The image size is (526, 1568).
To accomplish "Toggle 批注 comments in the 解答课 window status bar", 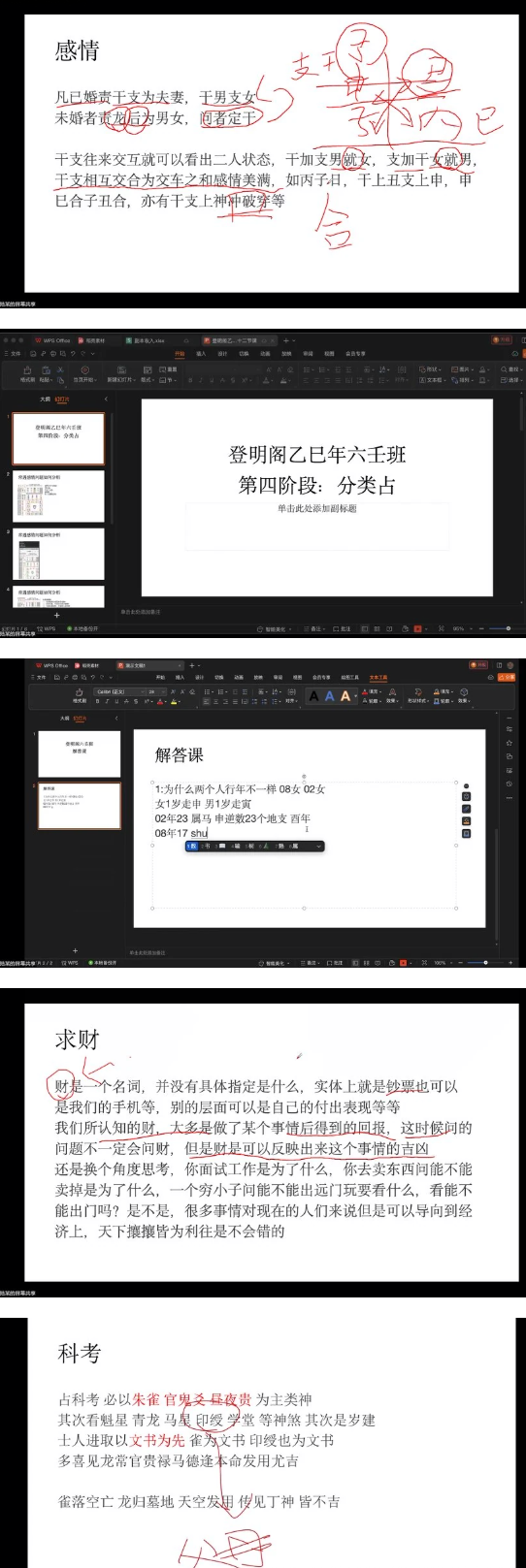I will point(337,963).
